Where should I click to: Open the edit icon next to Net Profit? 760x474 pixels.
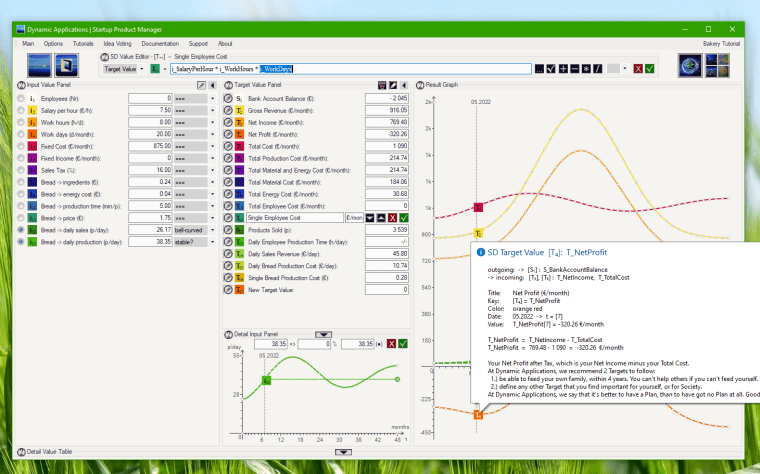click(x=229, y=133)
